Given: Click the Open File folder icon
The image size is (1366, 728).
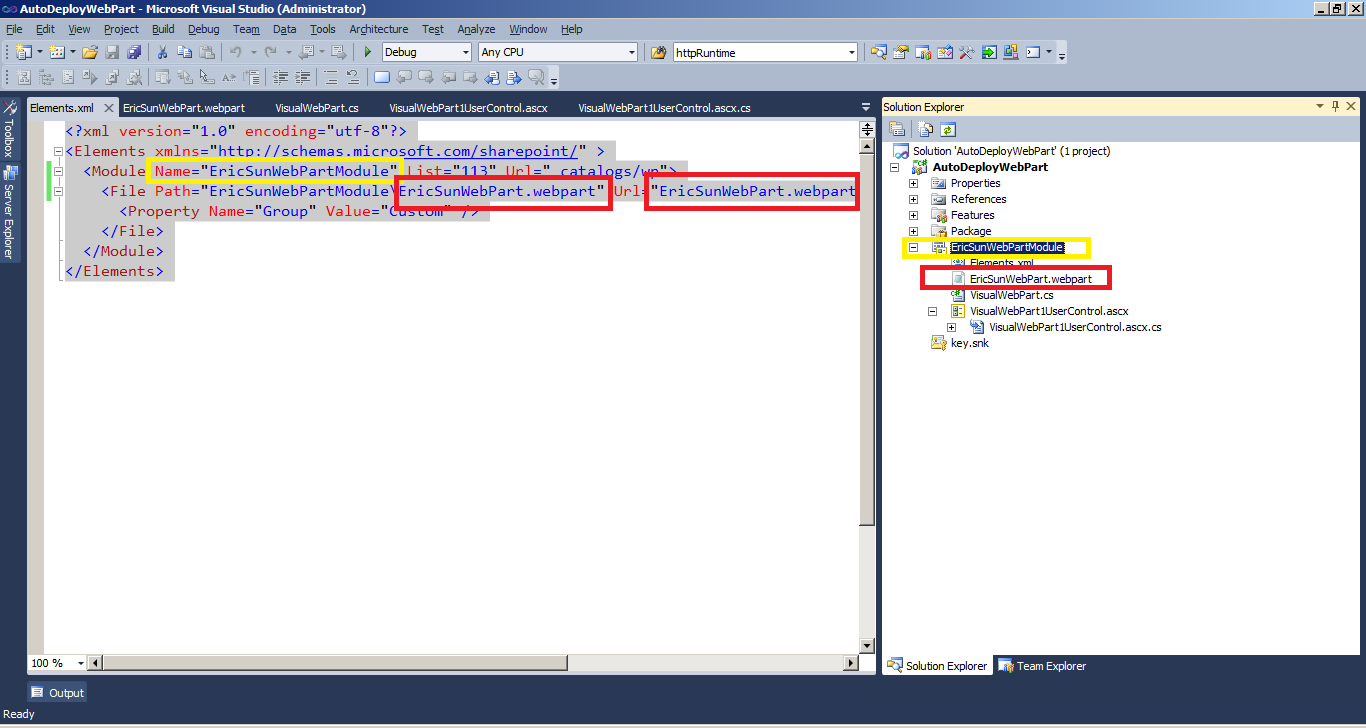Looking at the screenshot, I should click(x=89, y=52).
